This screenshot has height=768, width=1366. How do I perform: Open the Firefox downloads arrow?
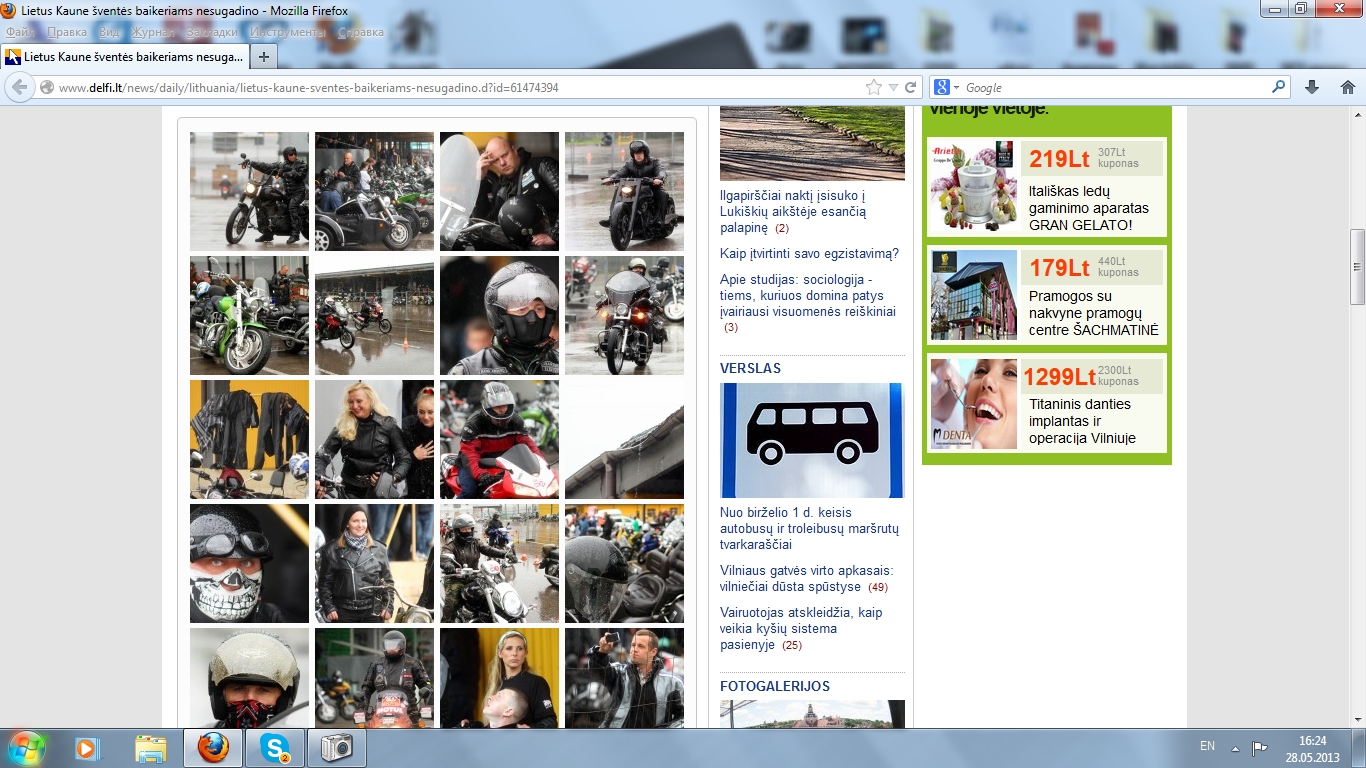click(x=1312, y=87)
